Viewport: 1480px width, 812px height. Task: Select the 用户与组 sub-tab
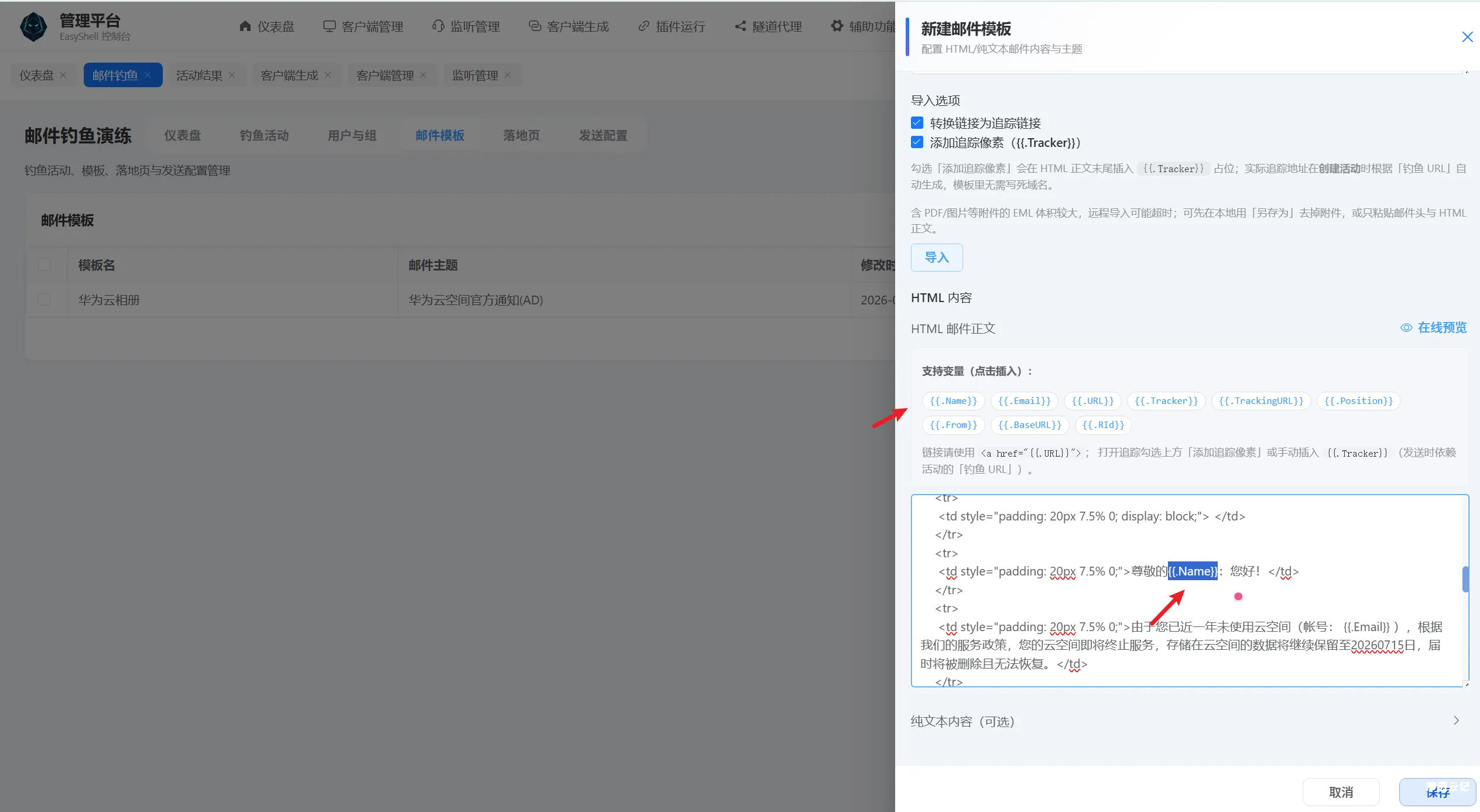[x=352, y=135]
